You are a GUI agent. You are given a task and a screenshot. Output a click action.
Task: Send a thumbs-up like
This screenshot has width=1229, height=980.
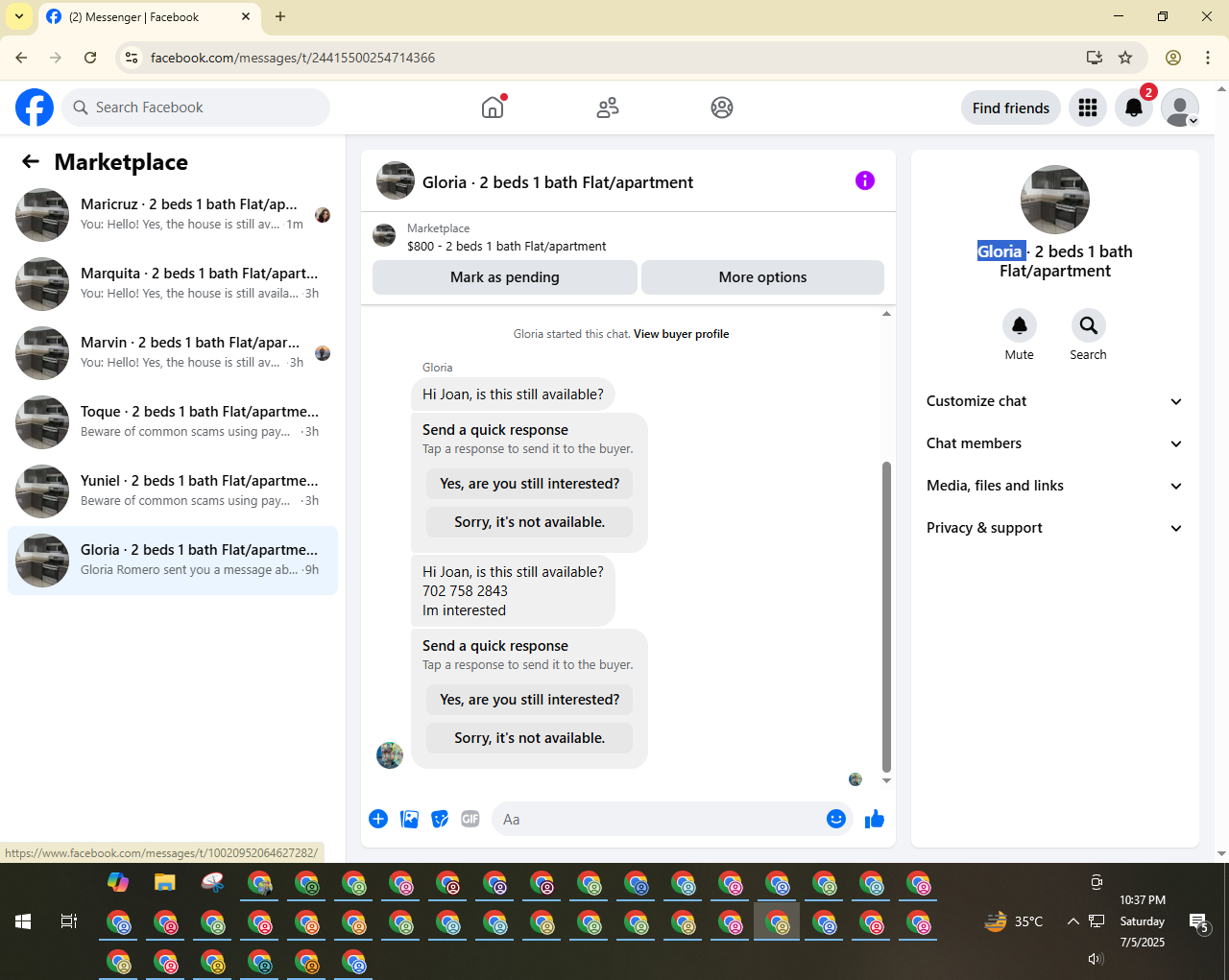coord(875,819)
